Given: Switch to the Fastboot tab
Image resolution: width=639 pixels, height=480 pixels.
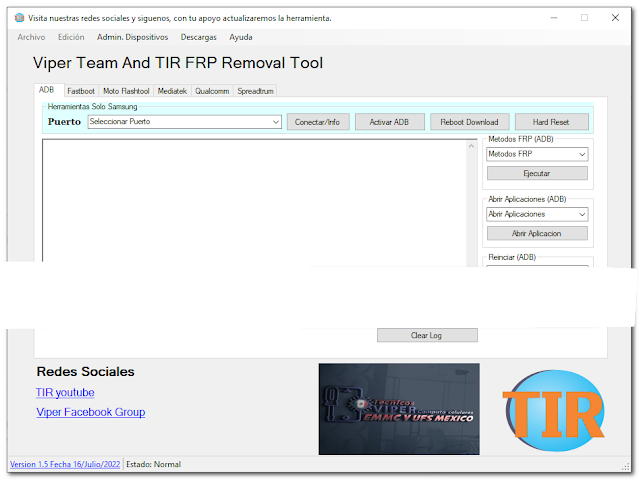Looking at the screenshot, I should 81,91.
